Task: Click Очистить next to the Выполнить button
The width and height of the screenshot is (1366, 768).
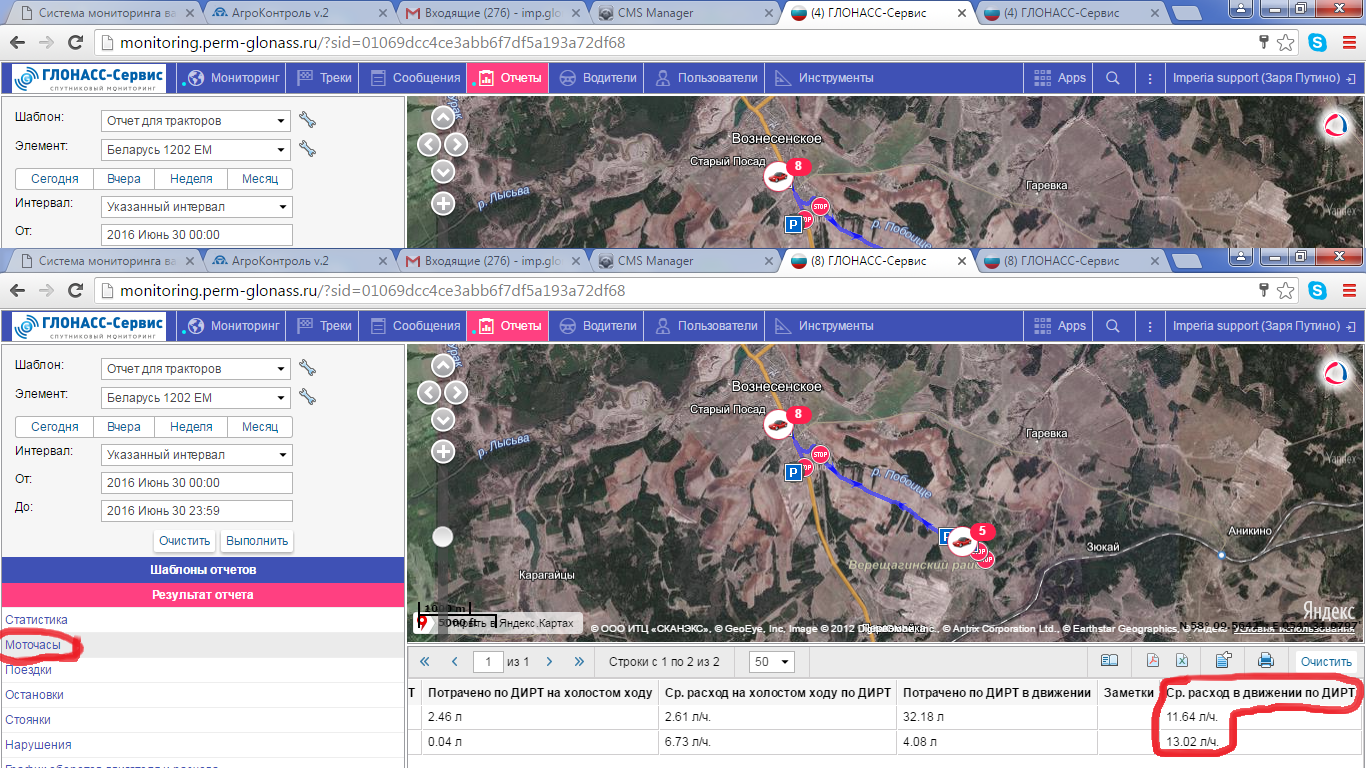Action: (185, 541)
